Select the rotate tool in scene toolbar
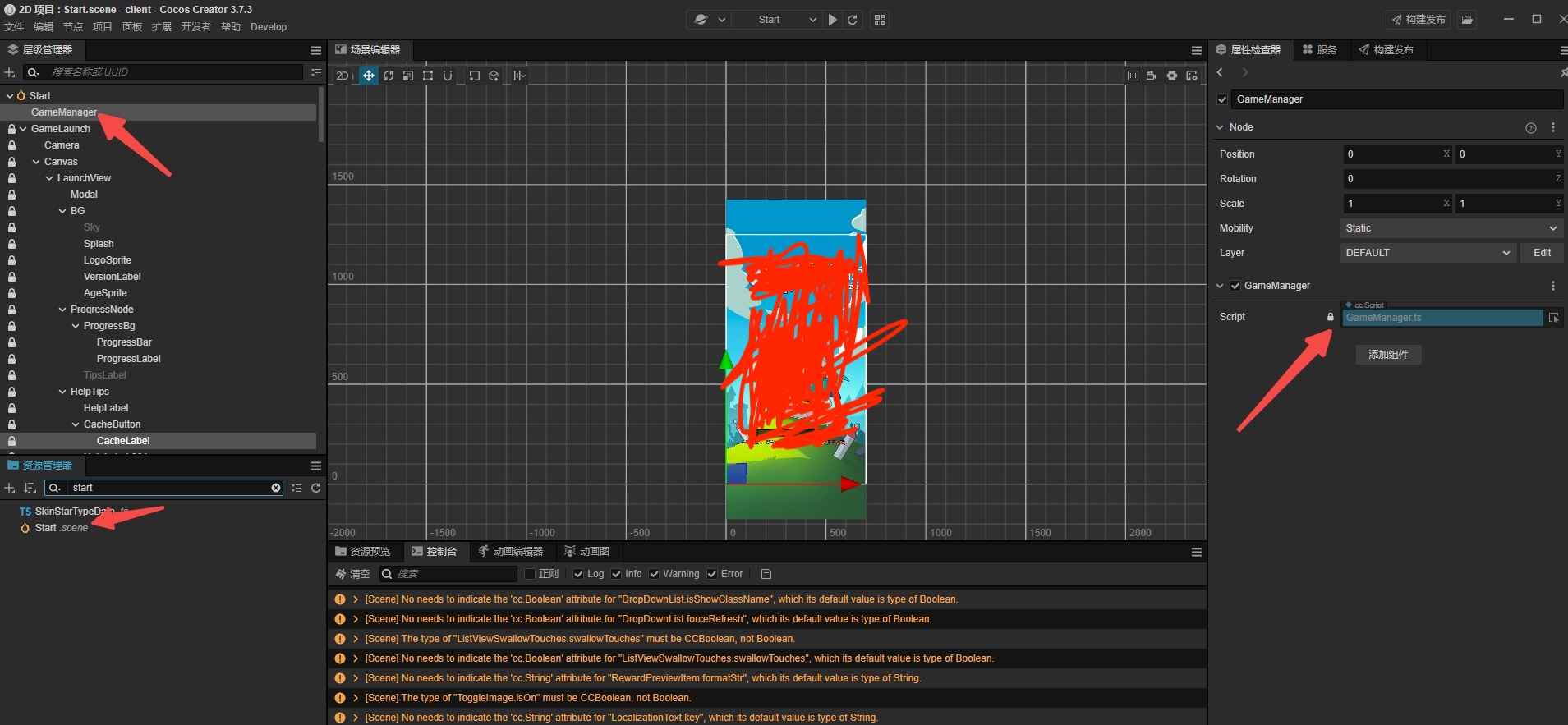 389,76
